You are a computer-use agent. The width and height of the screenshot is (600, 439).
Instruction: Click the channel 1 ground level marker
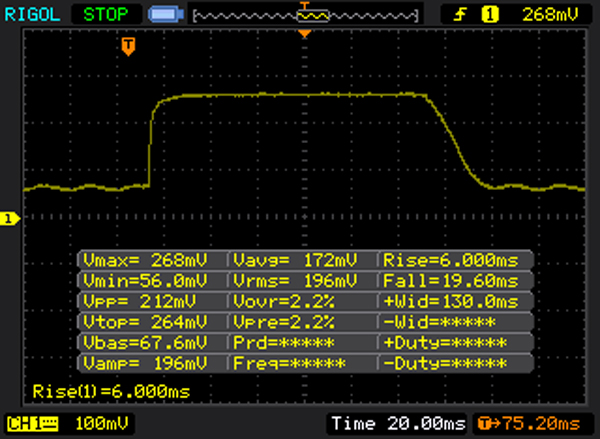pos(9,218)
